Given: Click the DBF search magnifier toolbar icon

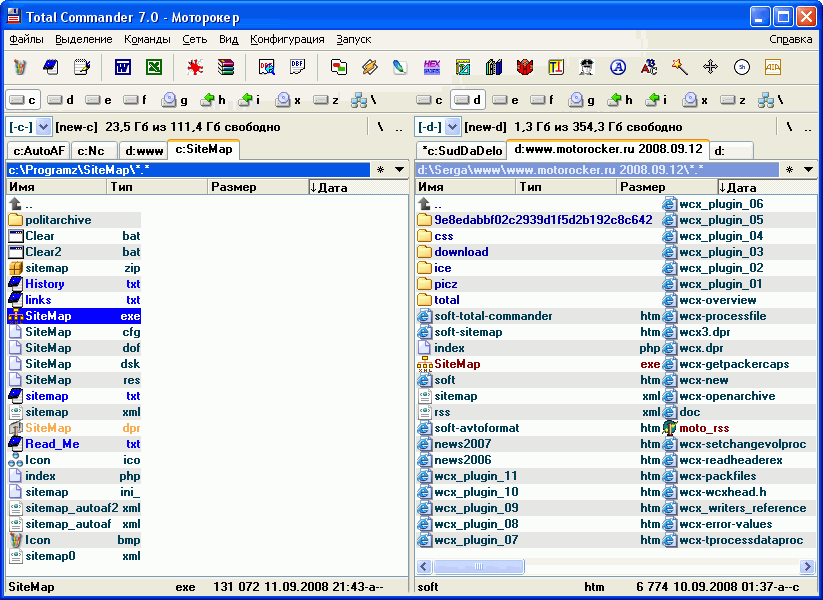Looking at the screenshot, I should (267, 67).
